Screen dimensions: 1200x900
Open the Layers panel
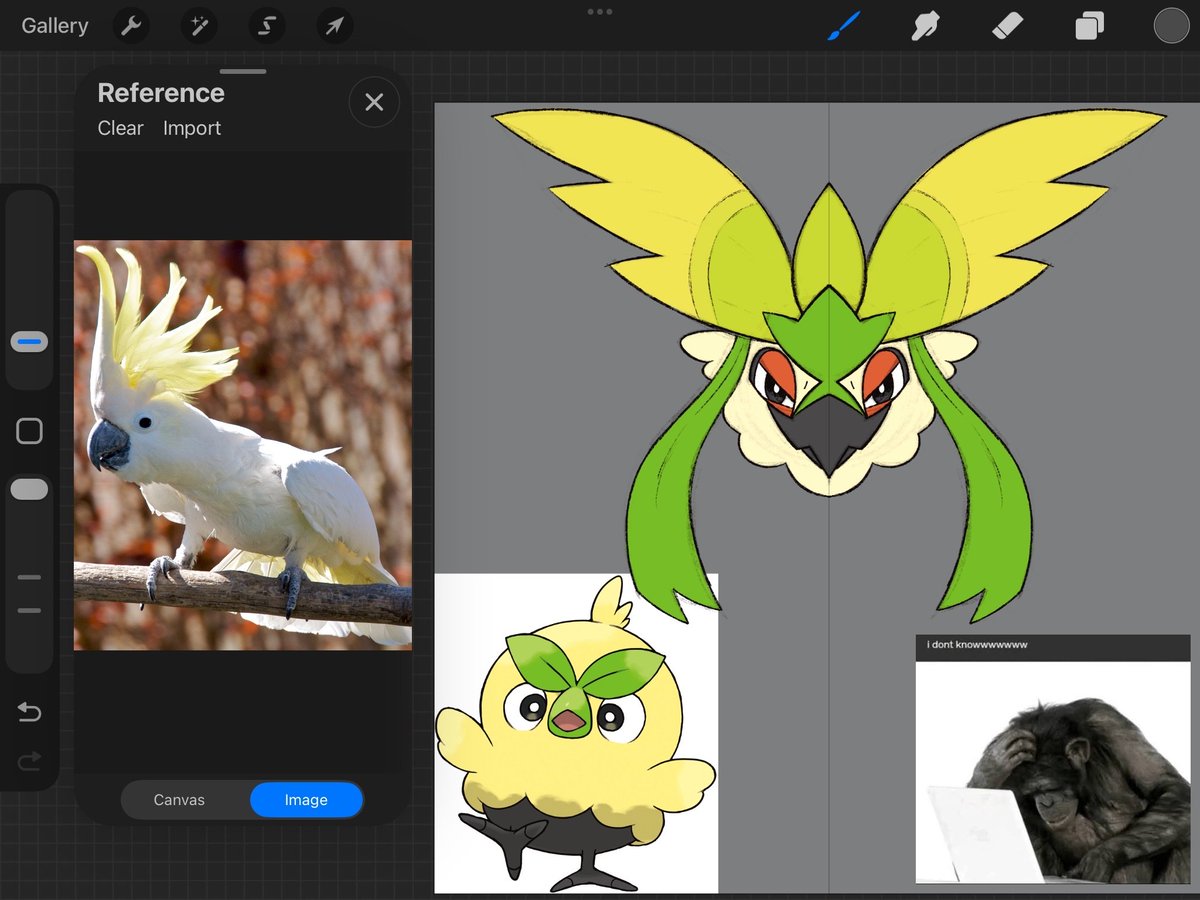coord(1088,26)
